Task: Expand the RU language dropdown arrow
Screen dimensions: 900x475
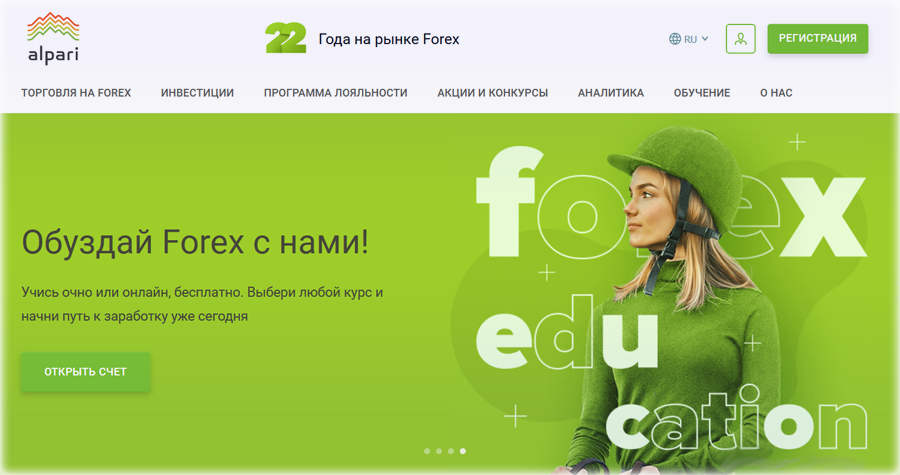Action: click(x=705, y=39)
